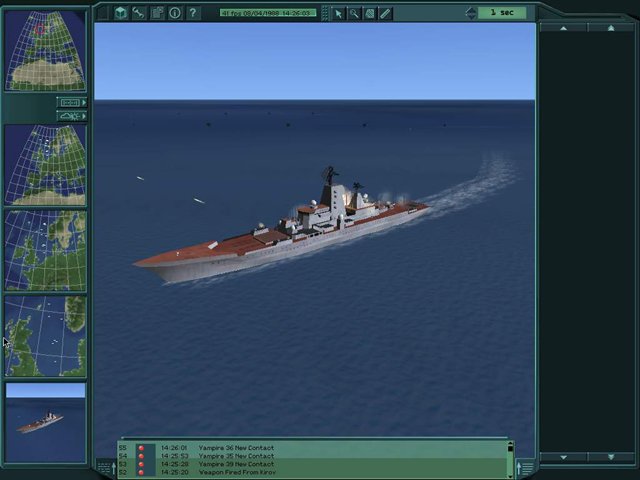
Task: Open the info (i) icon
Action: coord(175,13)
